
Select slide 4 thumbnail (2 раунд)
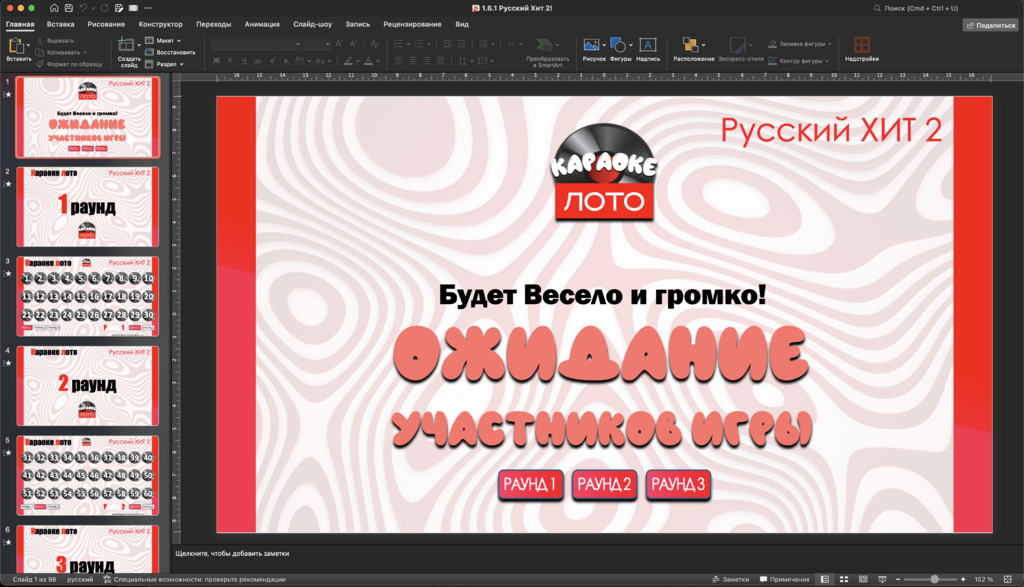tap(88, 385)
